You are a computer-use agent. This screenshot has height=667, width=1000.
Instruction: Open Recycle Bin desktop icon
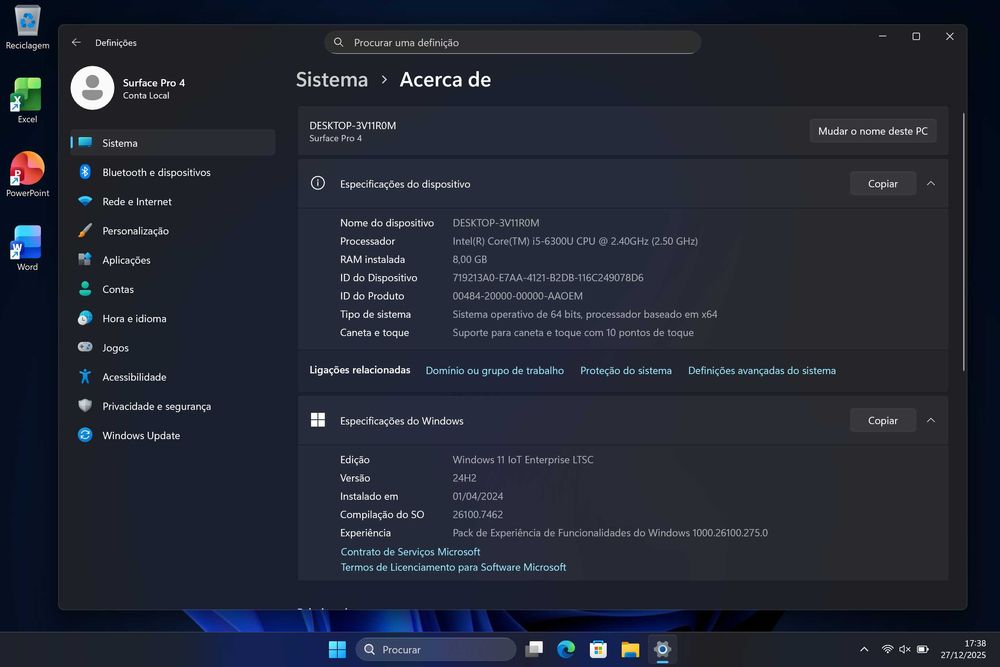point(27,27)
